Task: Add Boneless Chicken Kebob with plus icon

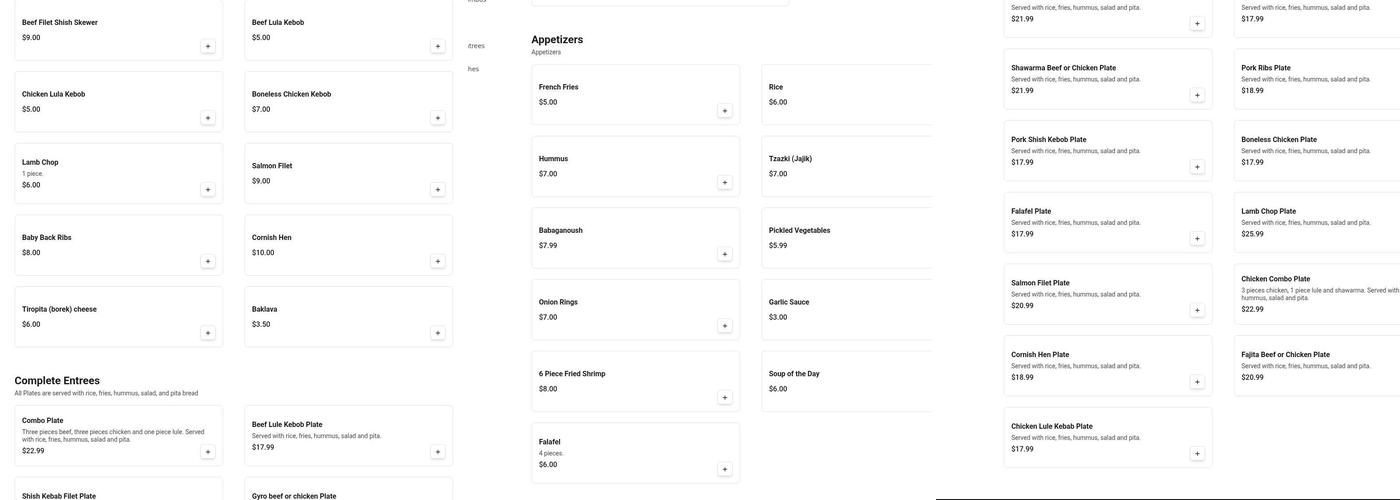Action: [x=437, y=118]
